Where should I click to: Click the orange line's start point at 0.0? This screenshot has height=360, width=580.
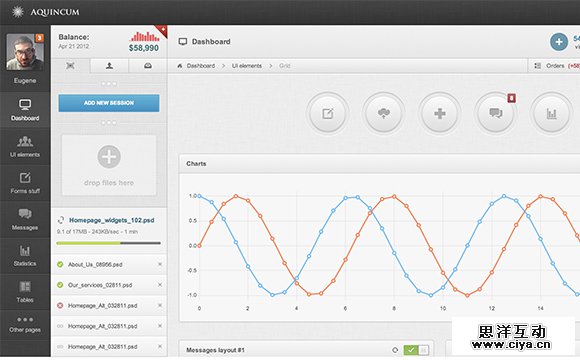[x=199, y=245]
